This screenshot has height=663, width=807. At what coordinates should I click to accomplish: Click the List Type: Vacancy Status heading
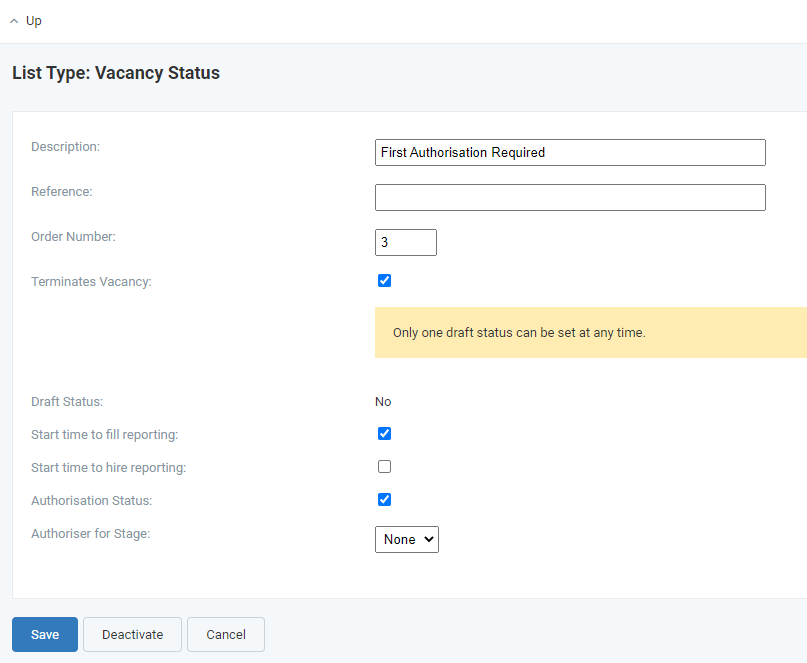[116, 73]
